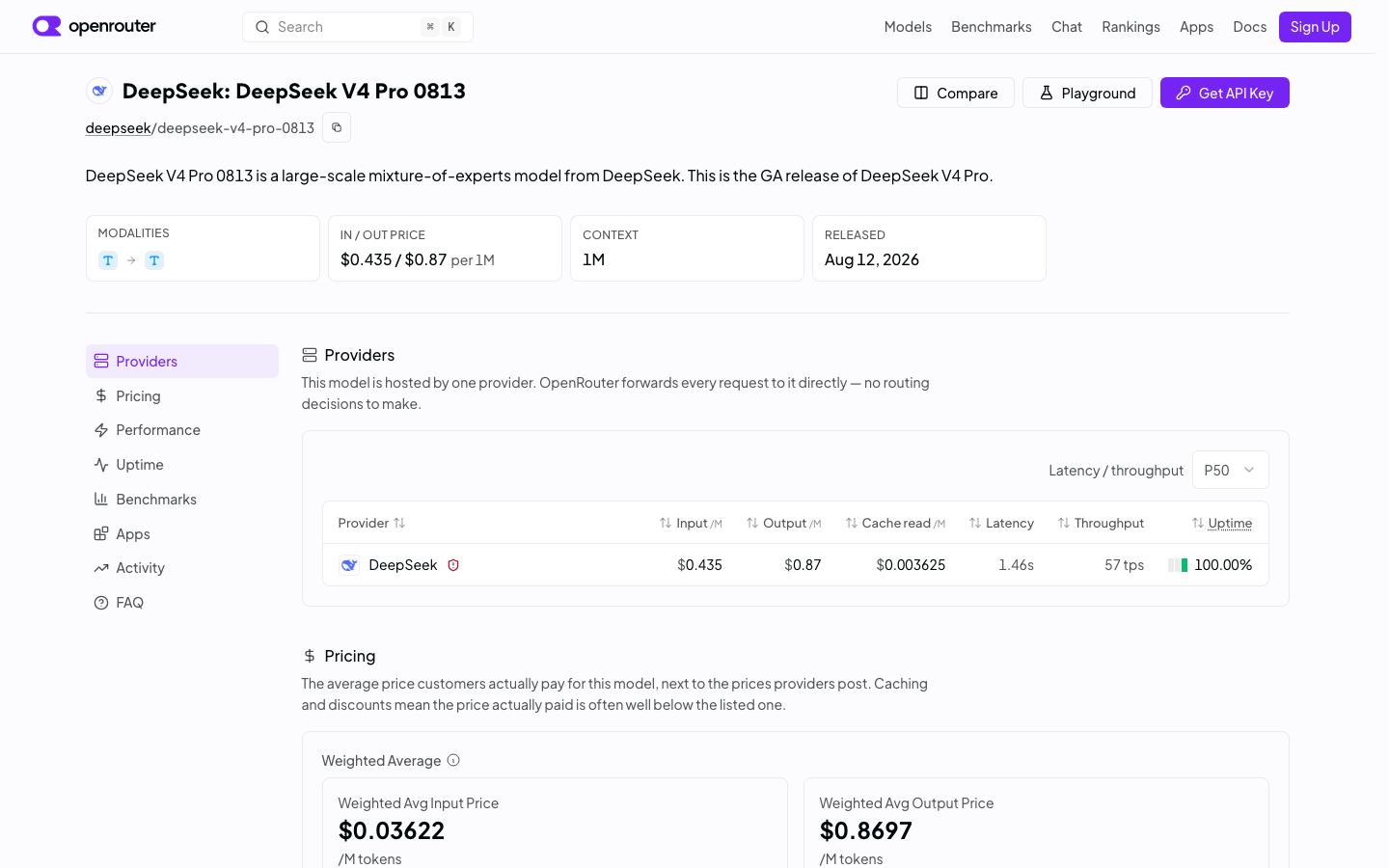
Task: Click the OpenRouter logo
Action: (x=94, y=26)
